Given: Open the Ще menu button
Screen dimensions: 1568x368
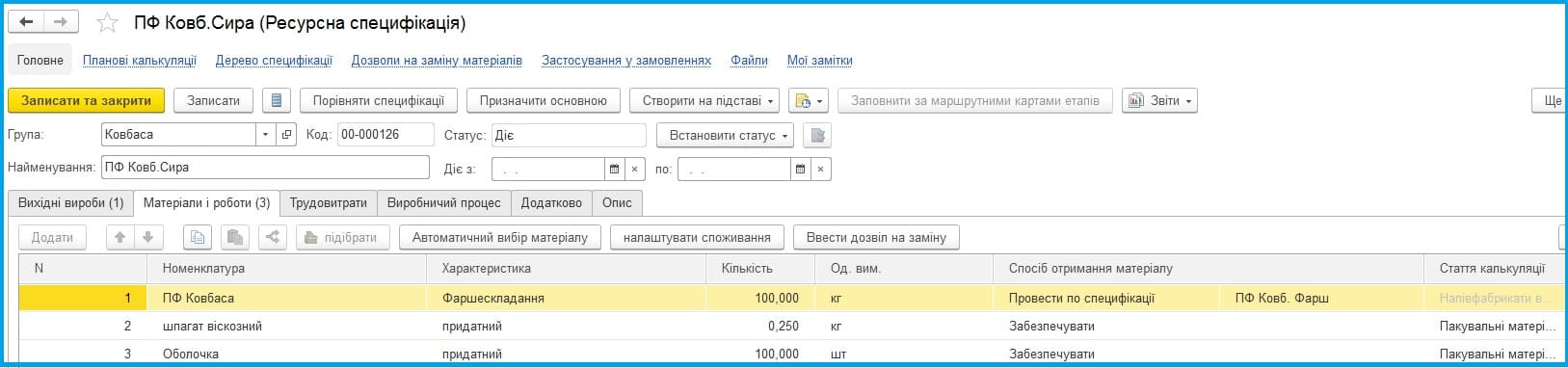Looking at the screenshot, I should (x=1550, y=100).
